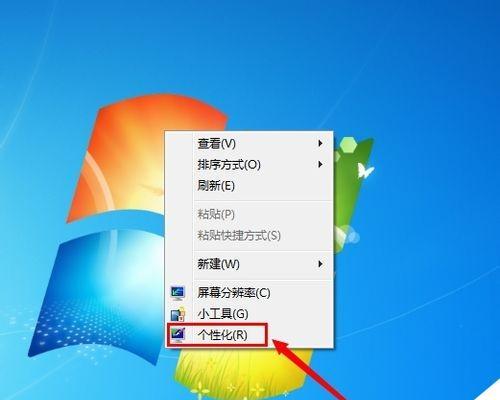Select 排序方式(O) in the context menu
This screenshot has height=400, width=500.
(249, 165)
